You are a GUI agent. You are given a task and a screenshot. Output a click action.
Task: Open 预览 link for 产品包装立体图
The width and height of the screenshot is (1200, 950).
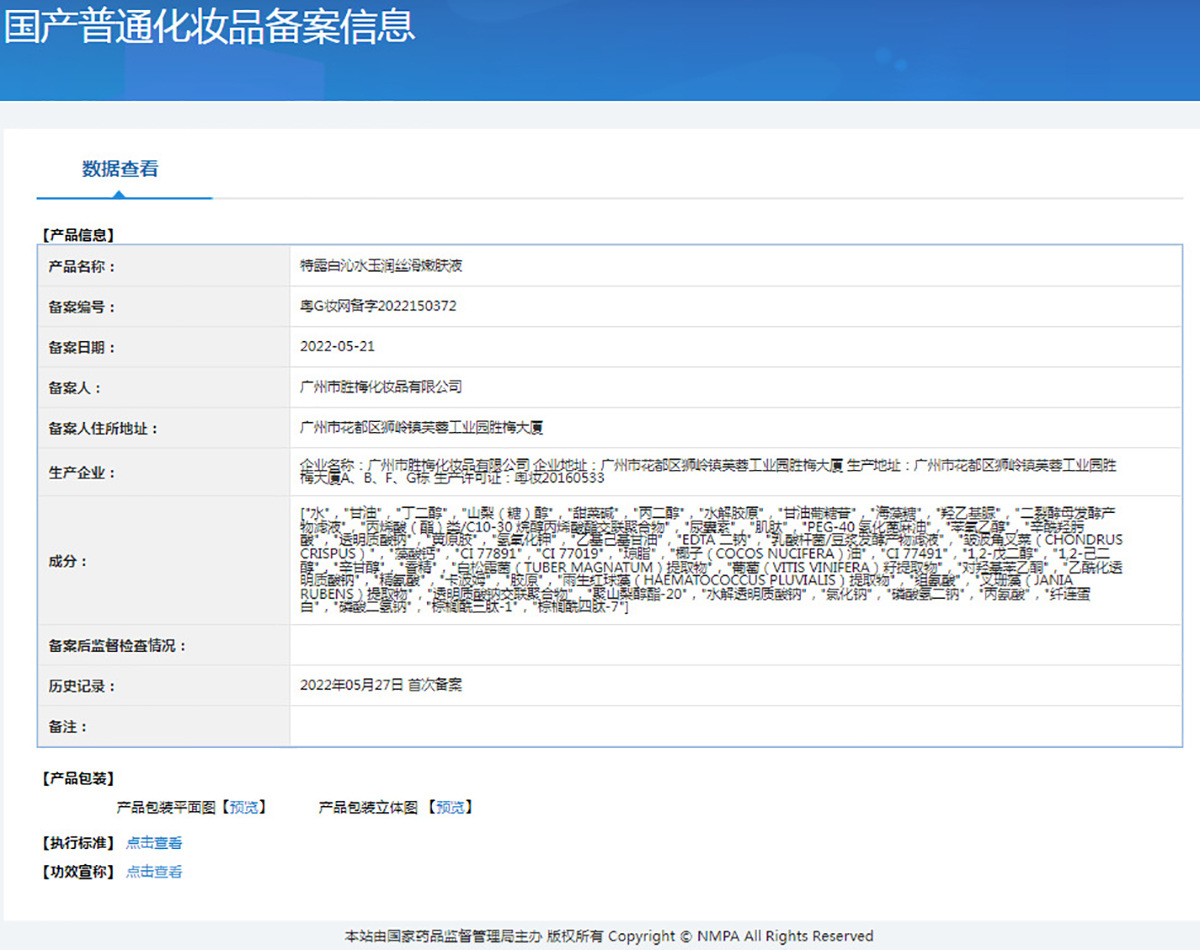pyautogui.click(x=450, y=807)
